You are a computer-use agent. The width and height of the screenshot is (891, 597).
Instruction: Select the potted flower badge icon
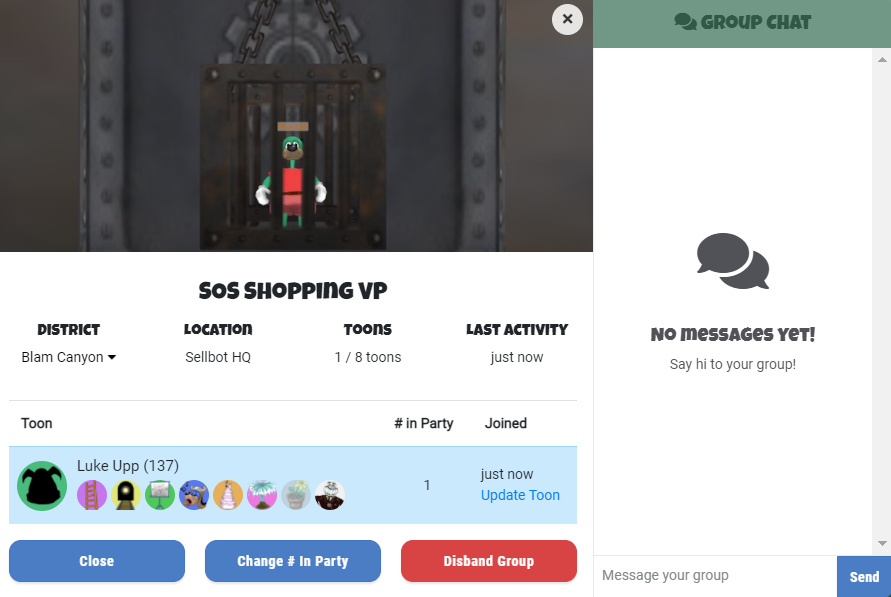296,494
